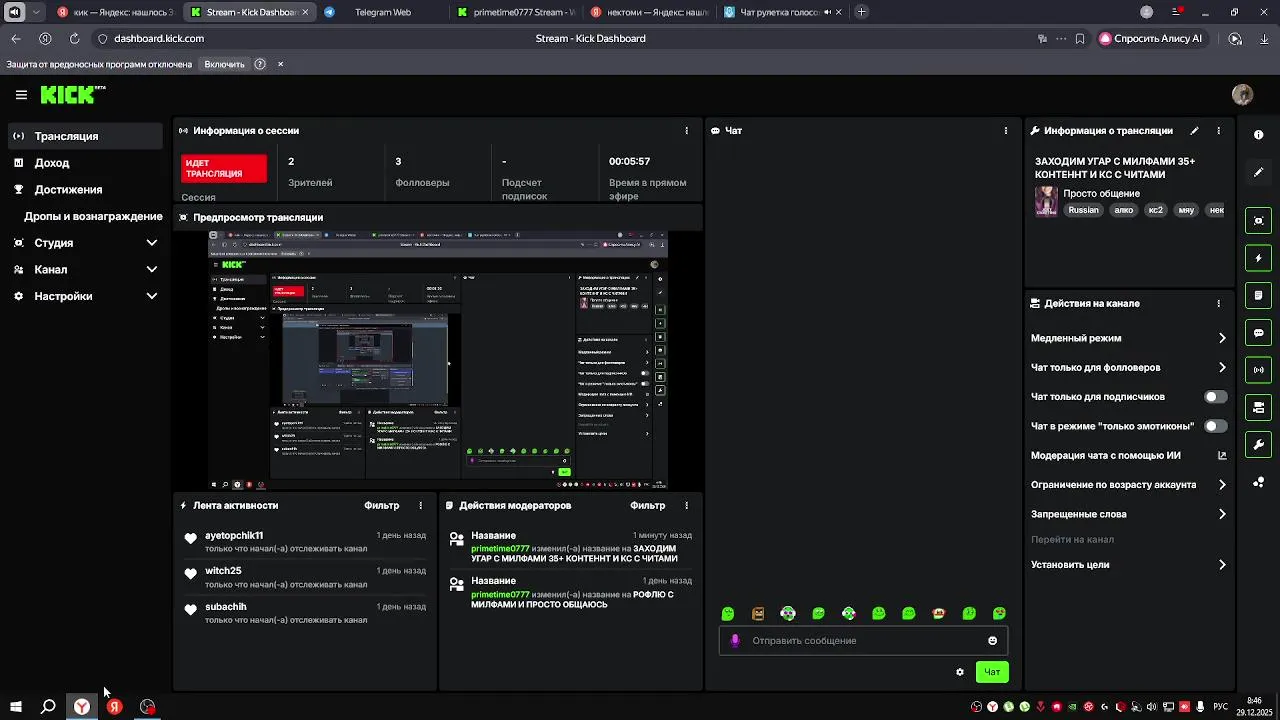The width and height of the screenshot is (1280, 720).
Task: Click the Russian language tag
Action: pos(1083,211)
